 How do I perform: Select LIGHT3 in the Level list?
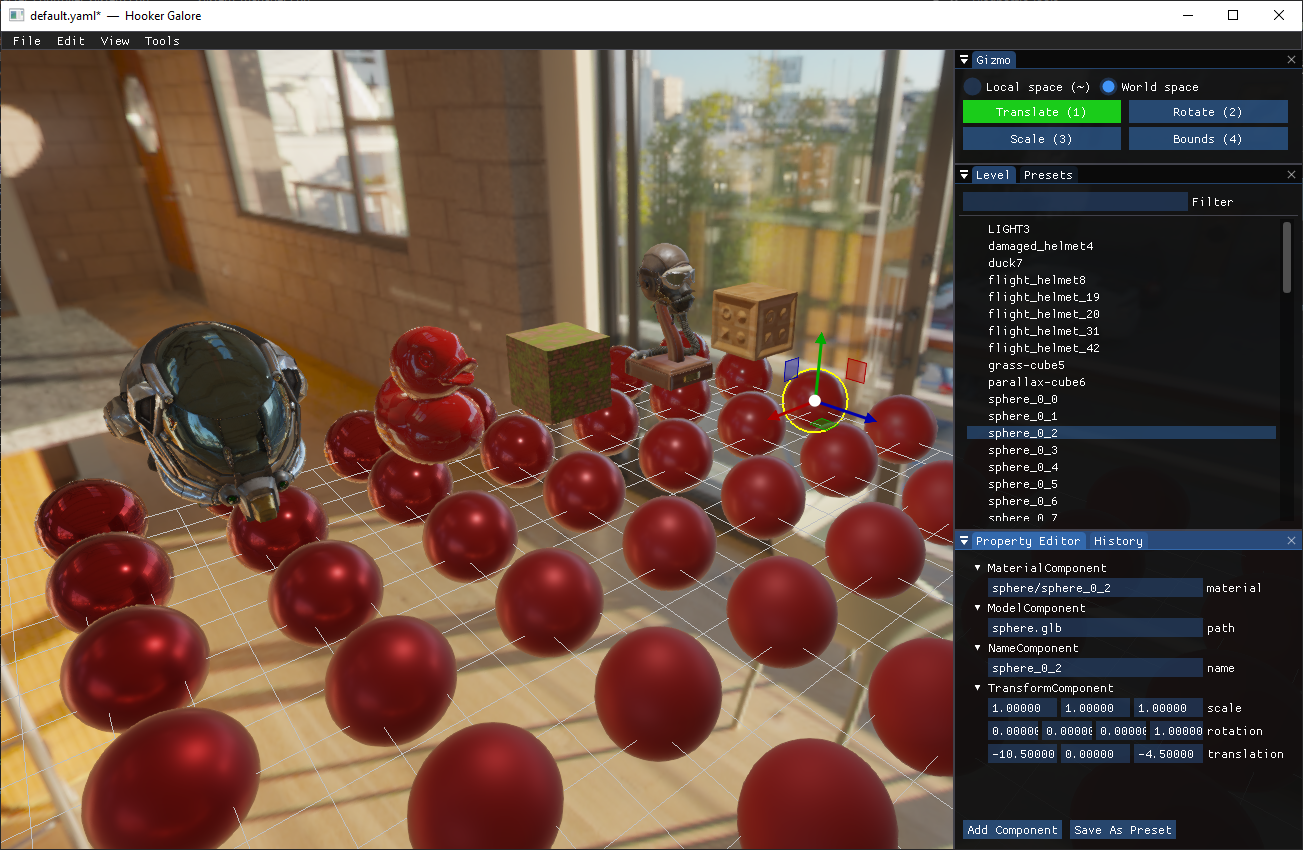point(1121,229)
